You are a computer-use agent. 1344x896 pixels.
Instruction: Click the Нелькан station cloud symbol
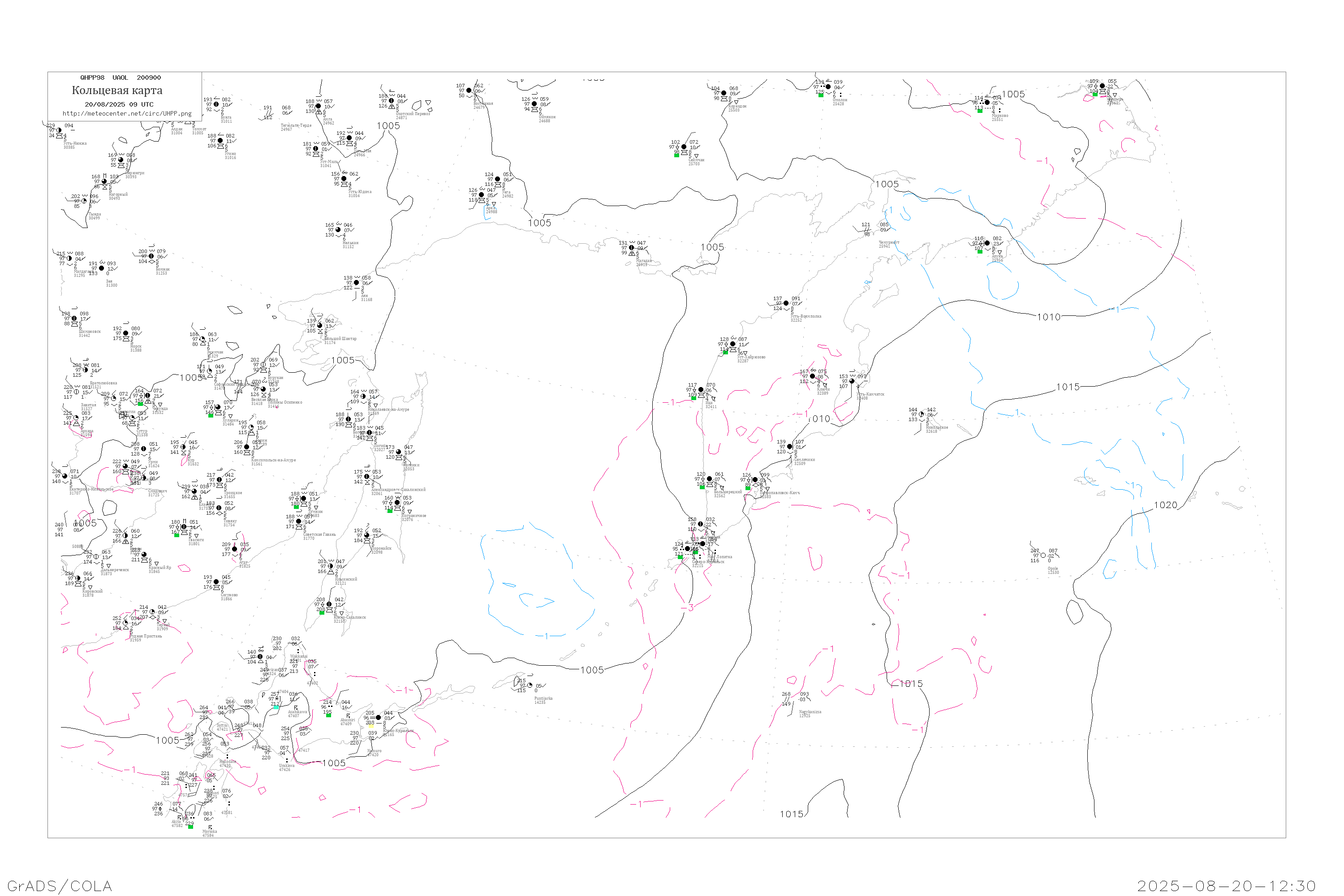338,230
